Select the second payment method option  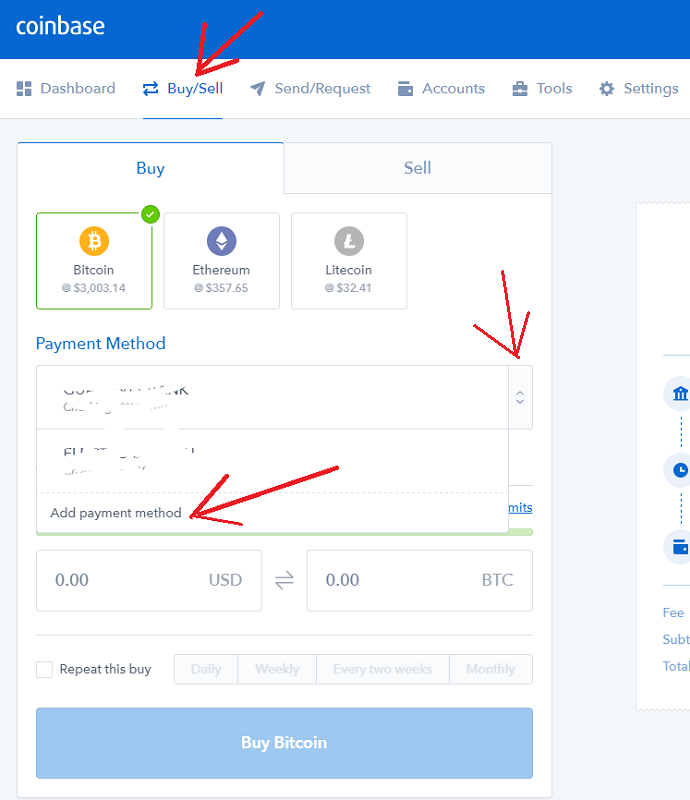[273, 461]
